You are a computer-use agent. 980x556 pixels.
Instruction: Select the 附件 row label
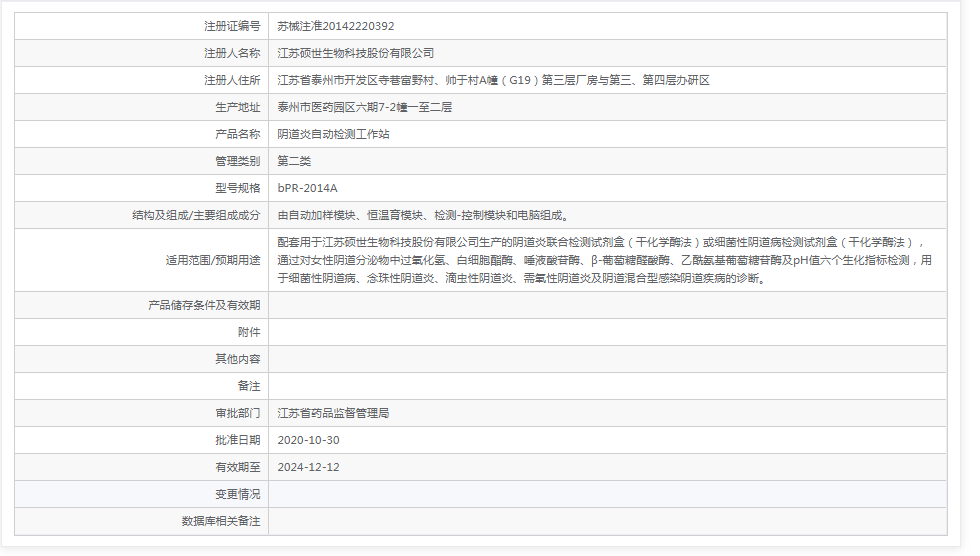tap(249, 332)
